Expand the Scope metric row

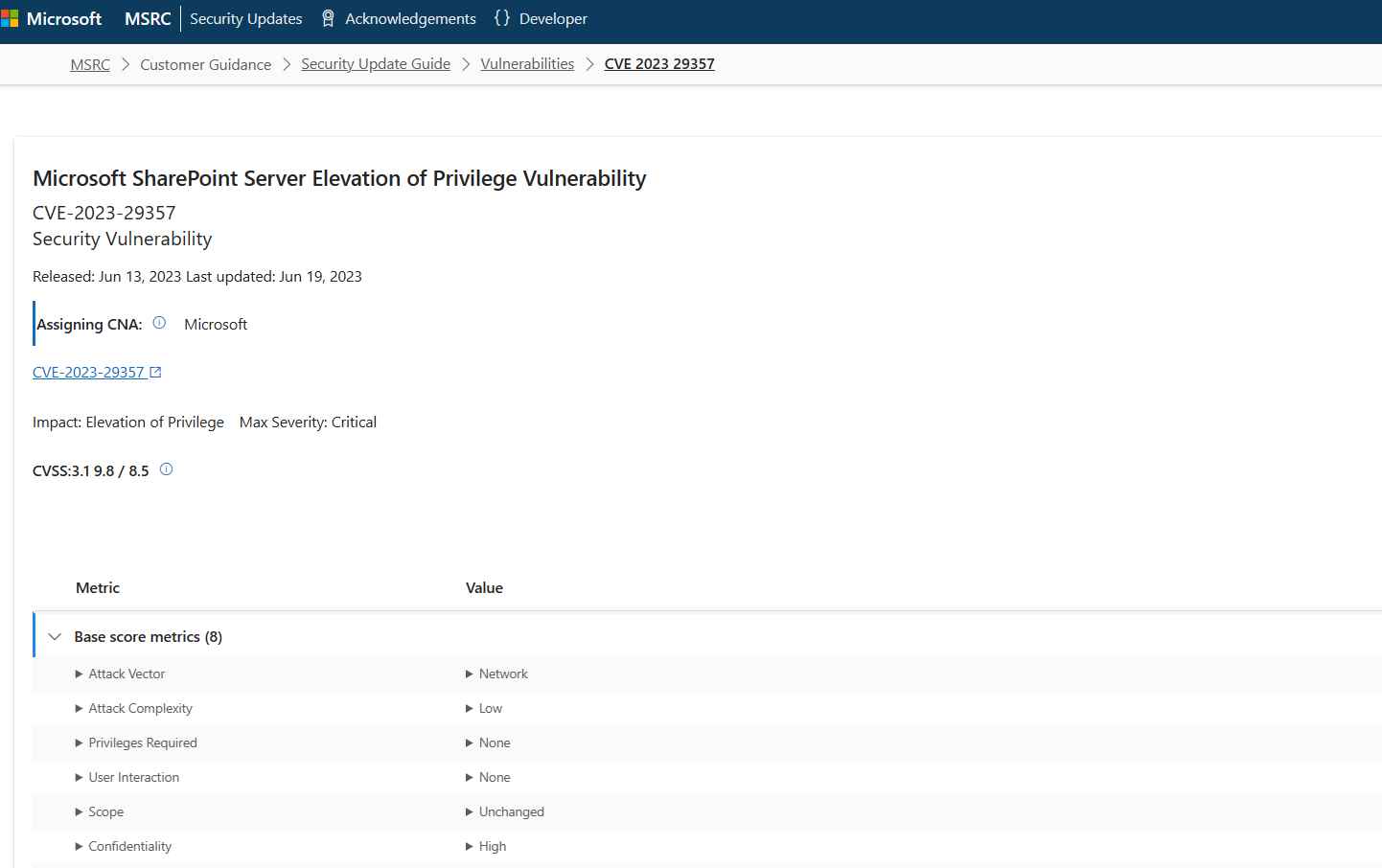(x=99, y=811)
